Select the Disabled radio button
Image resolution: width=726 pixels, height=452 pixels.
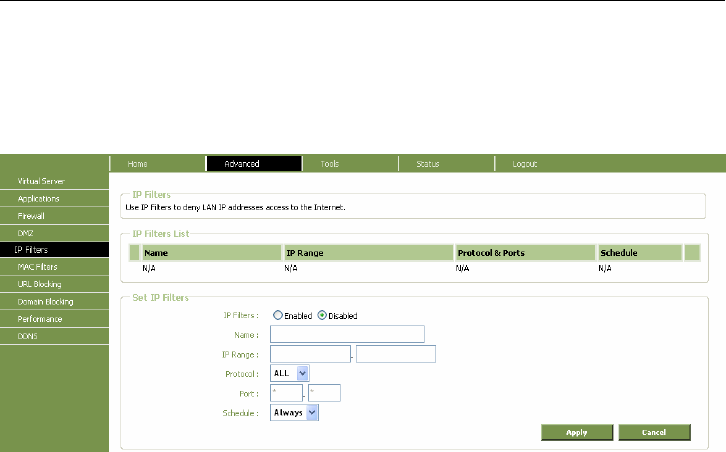tap(322, 315)
